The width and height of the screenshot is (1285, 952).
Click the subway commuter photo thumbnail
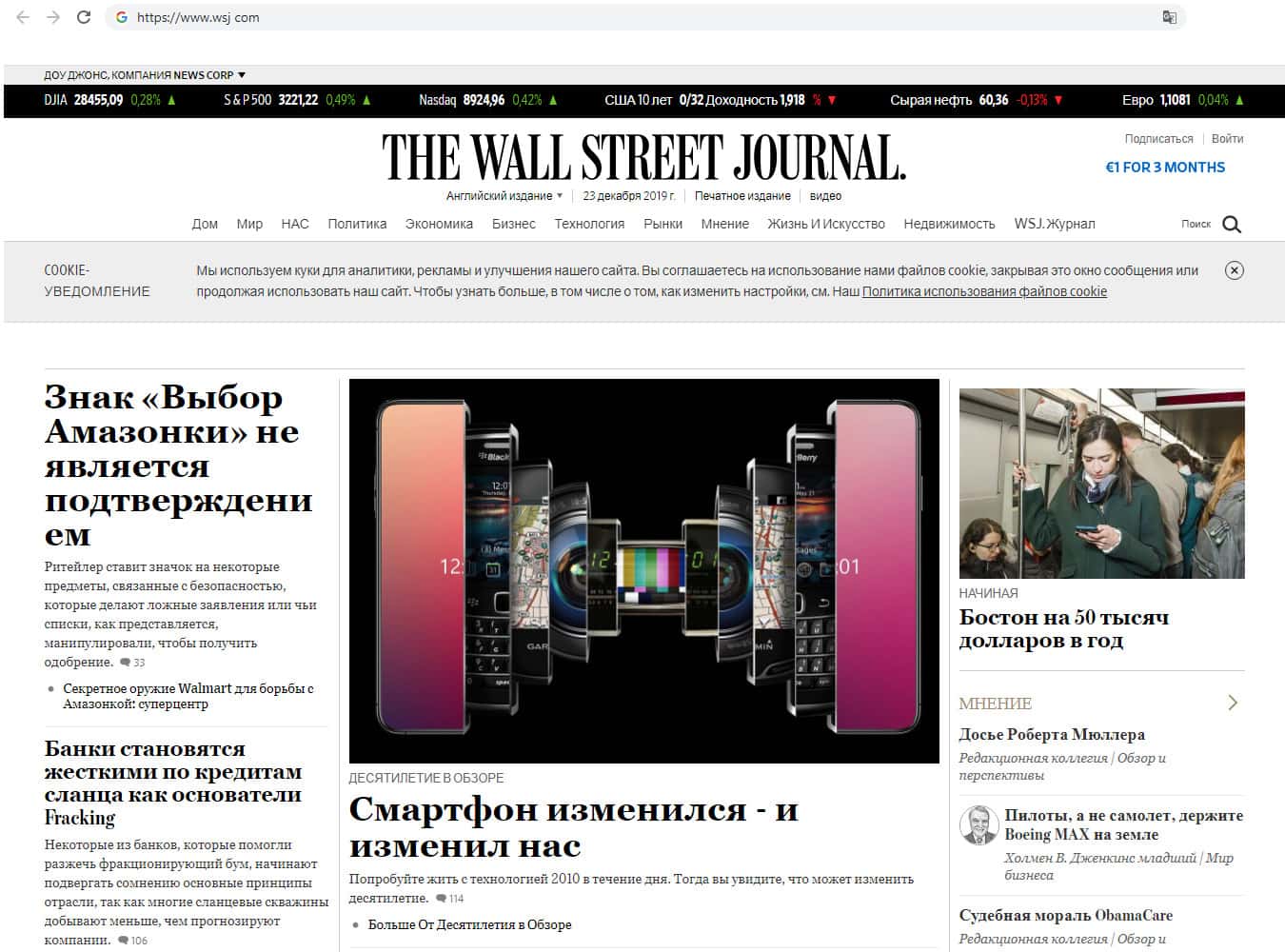click(1101, 483)
